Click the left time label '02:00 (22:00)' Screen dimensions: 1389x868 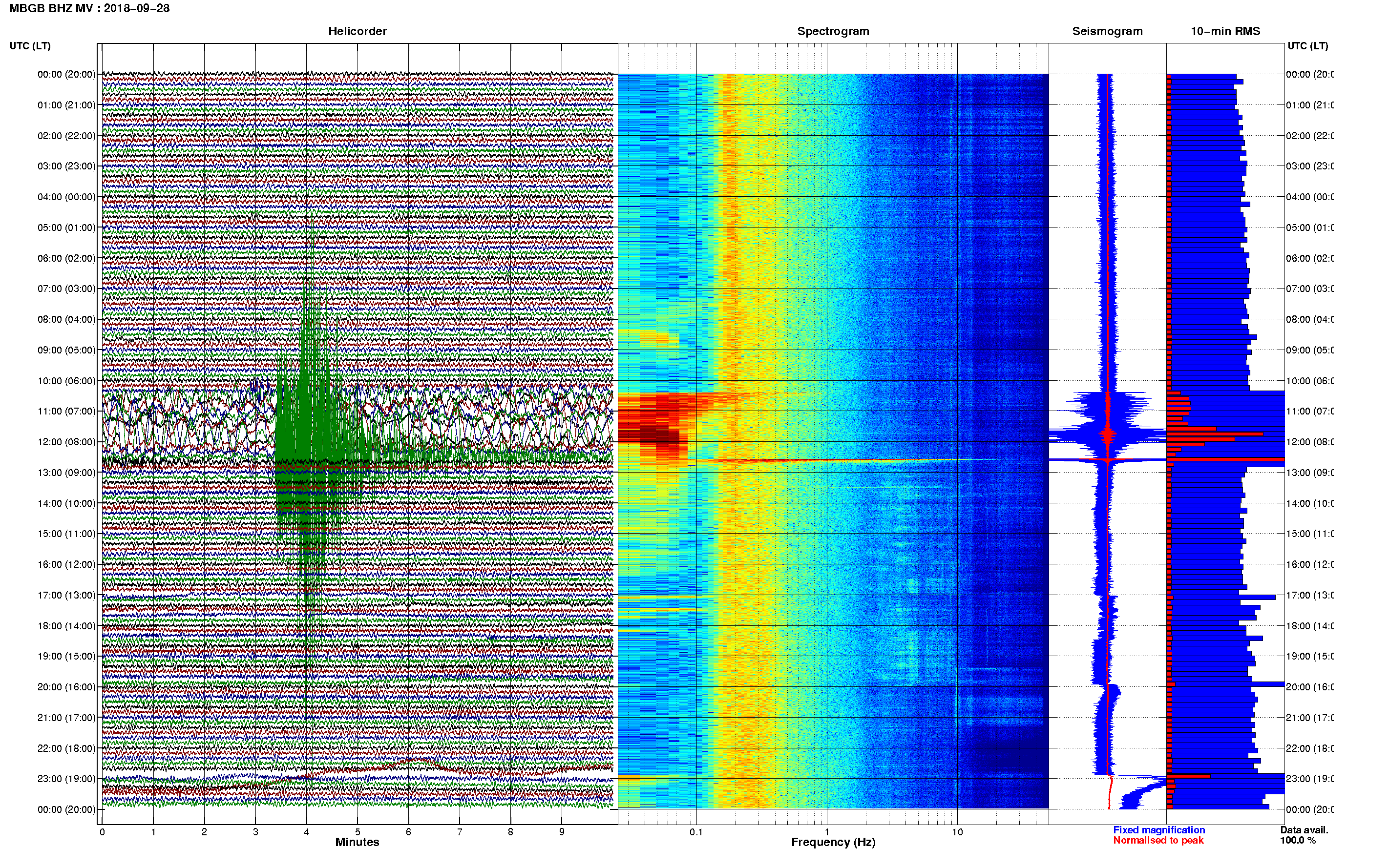tap(66, 136)
